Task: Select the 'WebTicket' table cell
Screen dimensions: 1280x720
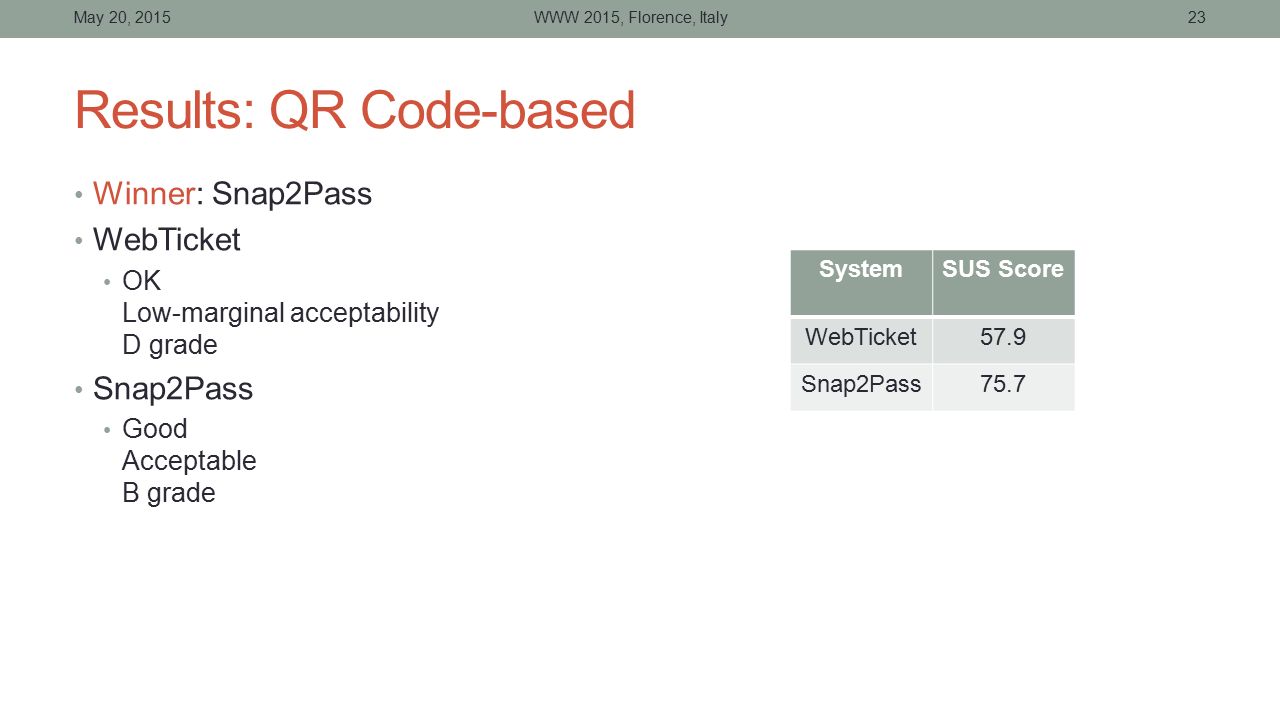Action: 861,340
